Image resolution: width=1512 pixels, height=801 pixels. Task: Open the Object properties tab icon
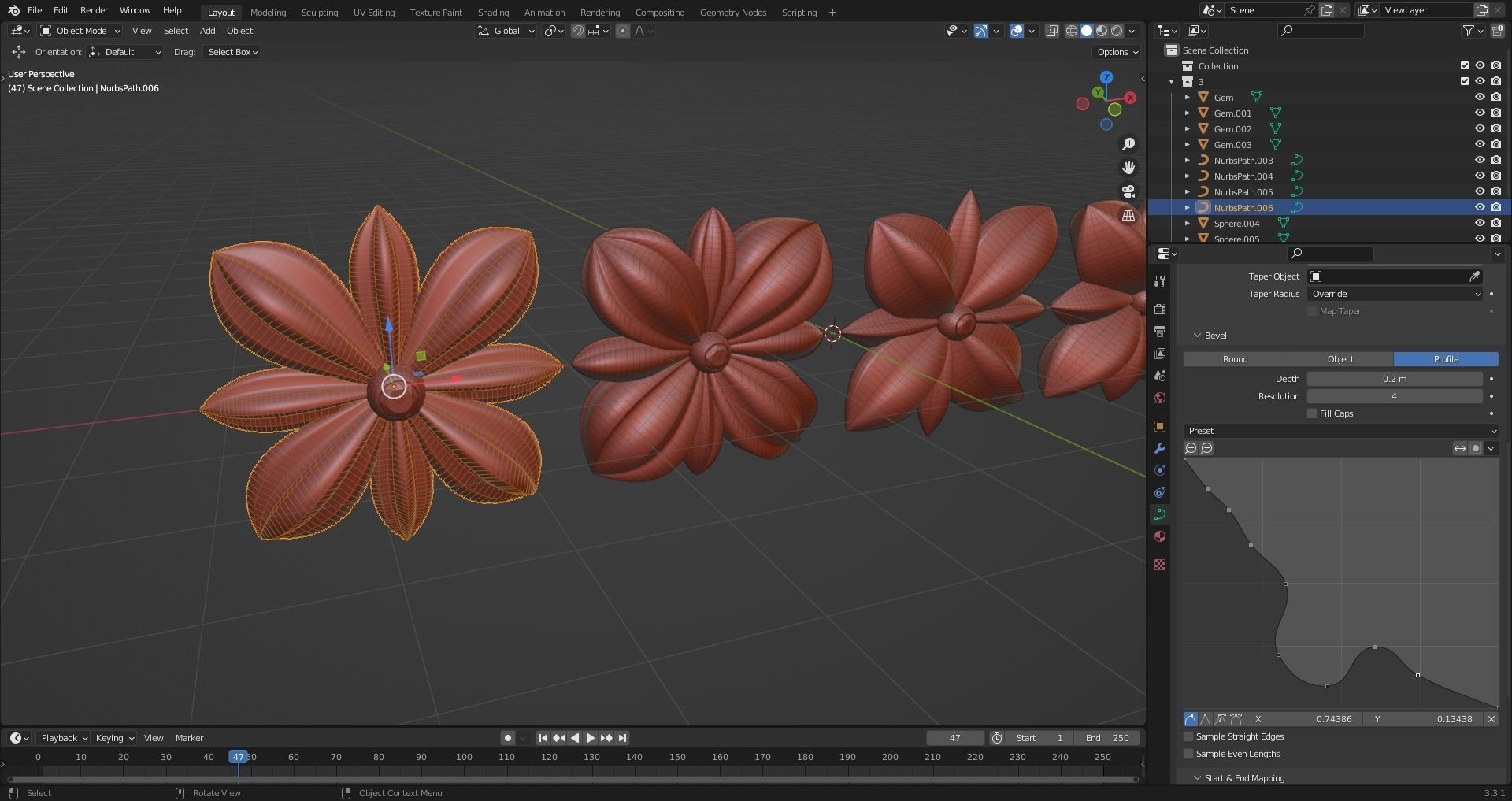[x=1159, y=426]
